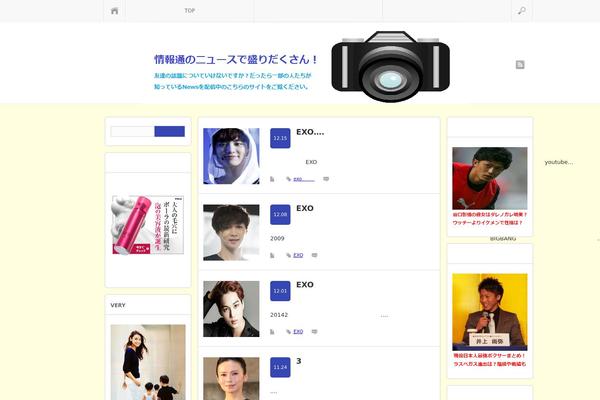
Task: Open the boxer press conference photo
Action: click(x=490, y=312)
